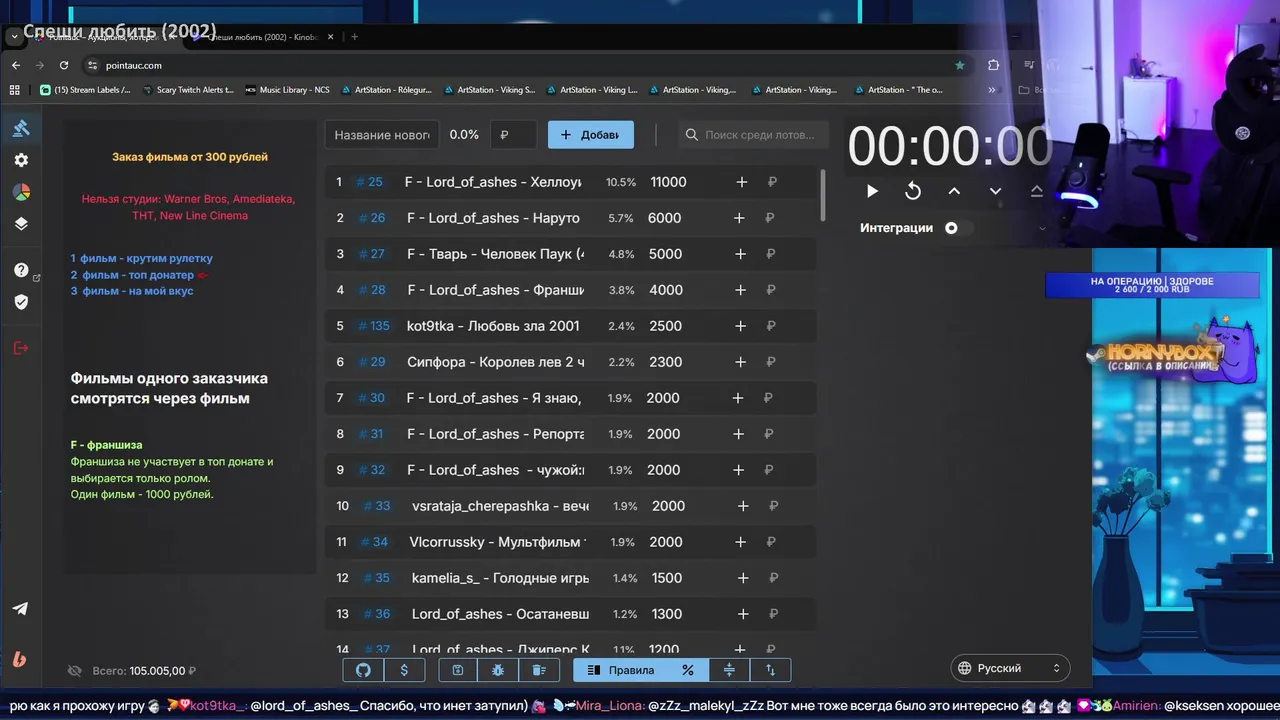Image resolution: width=1280 pixels, height=720 pixels.
Task: Reset the timer with the rotate arrow
Action: tap(913, 191)
